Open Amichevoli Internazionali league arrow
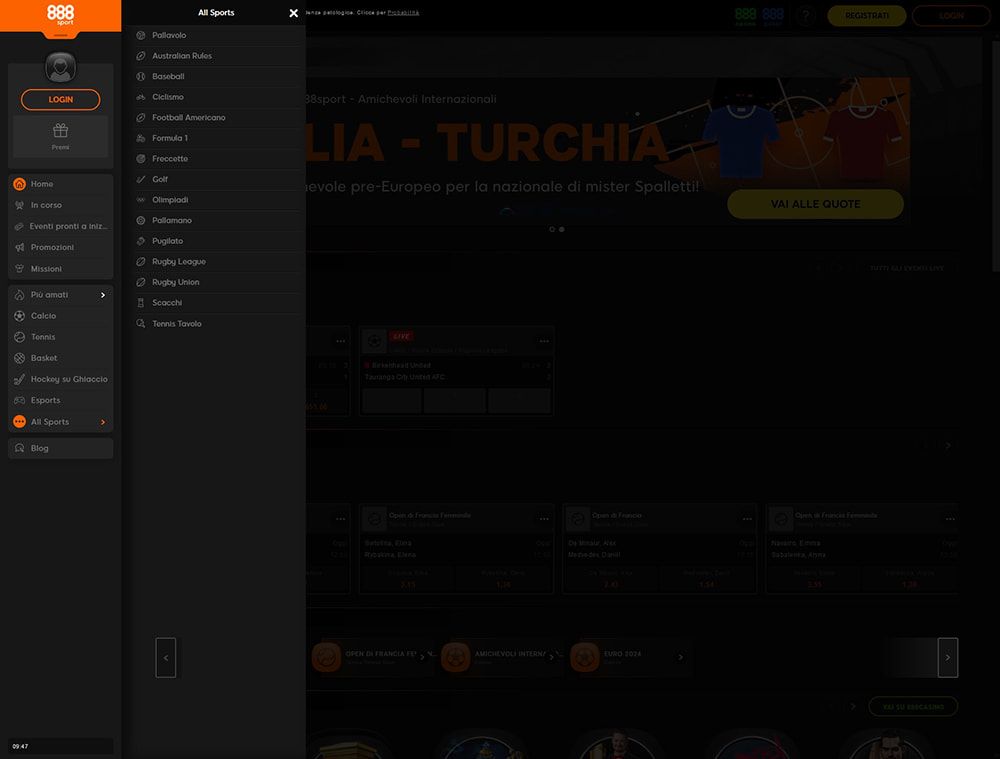The height and width of the screenshot is (759, 1000). 551,657
